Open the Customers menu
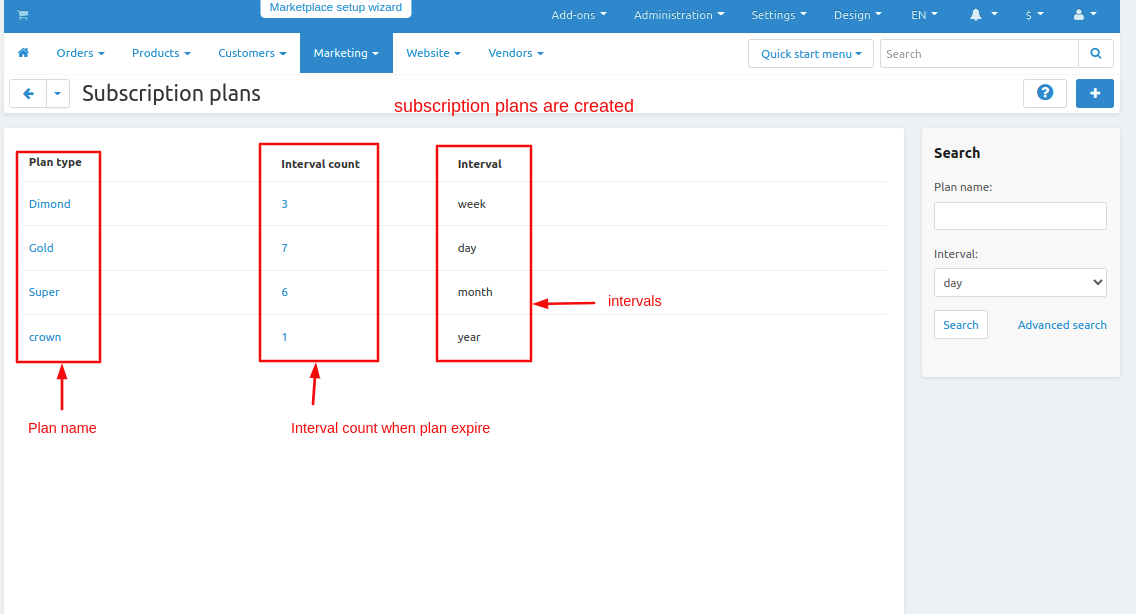Screen dimensions: 1136x614 (x=252, y=53)
